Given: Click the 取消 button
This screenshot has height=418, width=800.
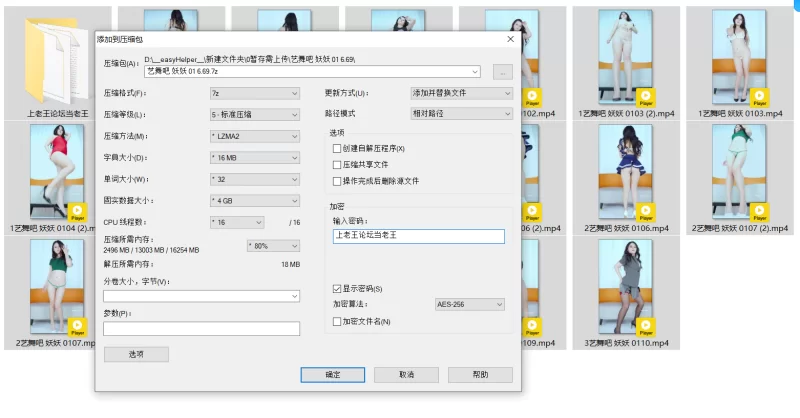Looking at the screenshot, I should click(x=406, y=375).
